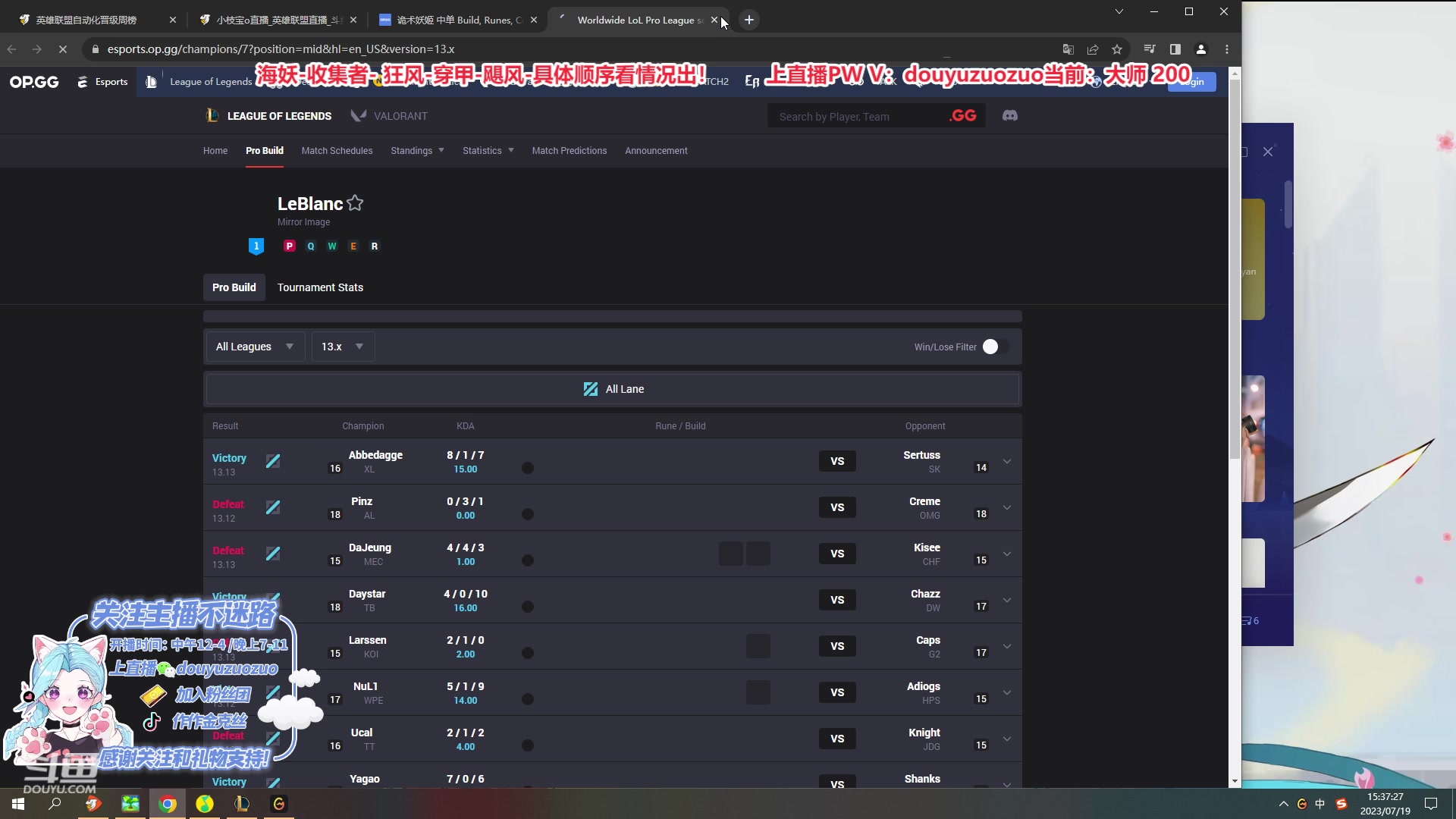1456x819 pixels.
Task: Open Announcement page
Action: 656,151
